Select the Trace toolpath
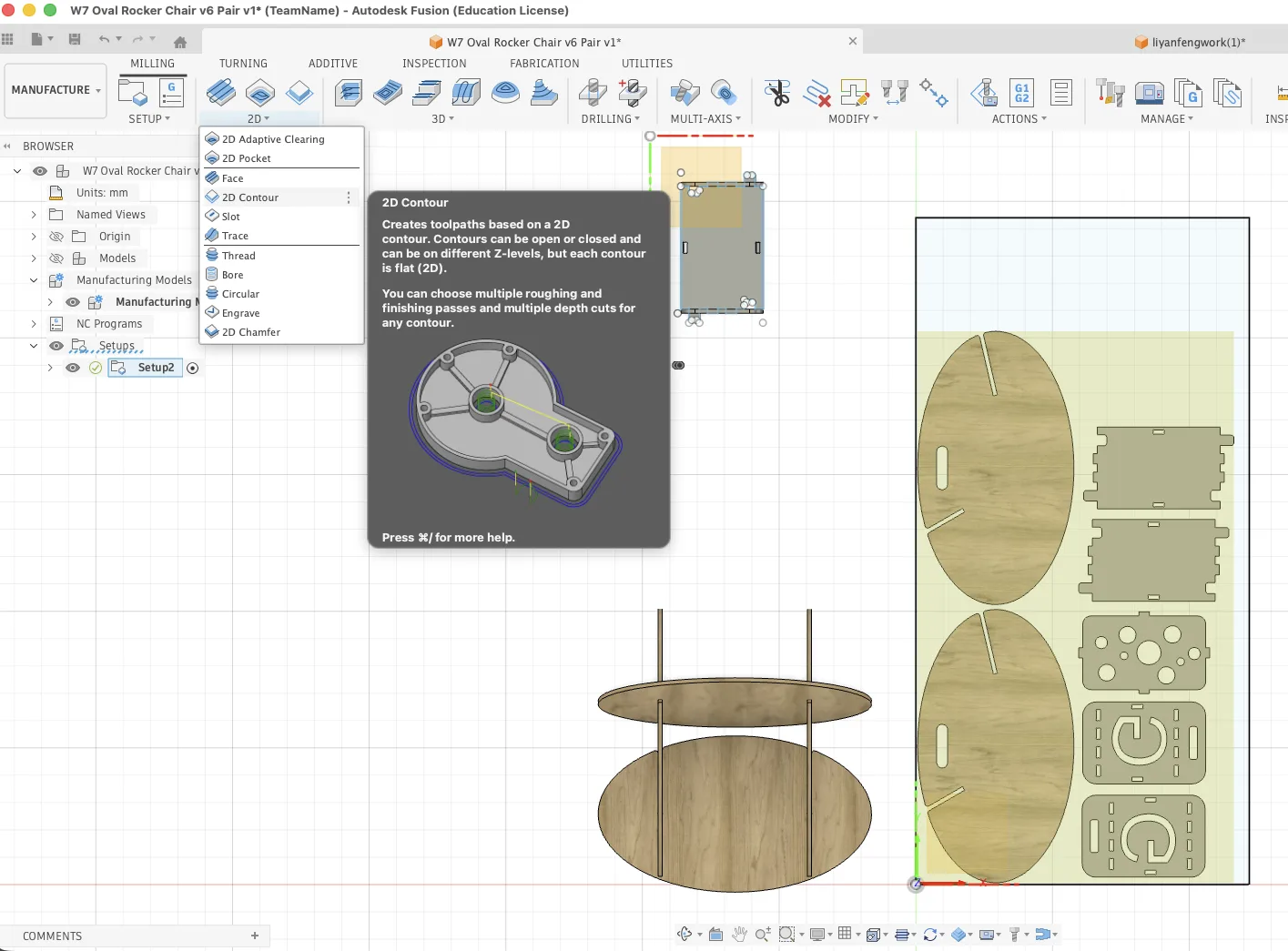 [x=233, y=235]
